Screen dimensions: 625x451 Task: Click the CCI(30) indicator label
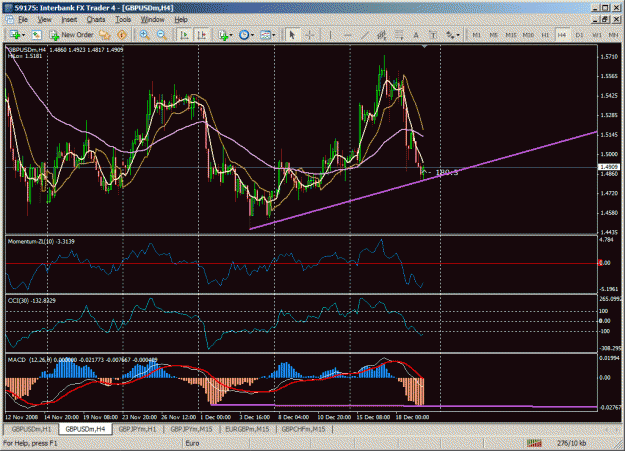point(32,300)
